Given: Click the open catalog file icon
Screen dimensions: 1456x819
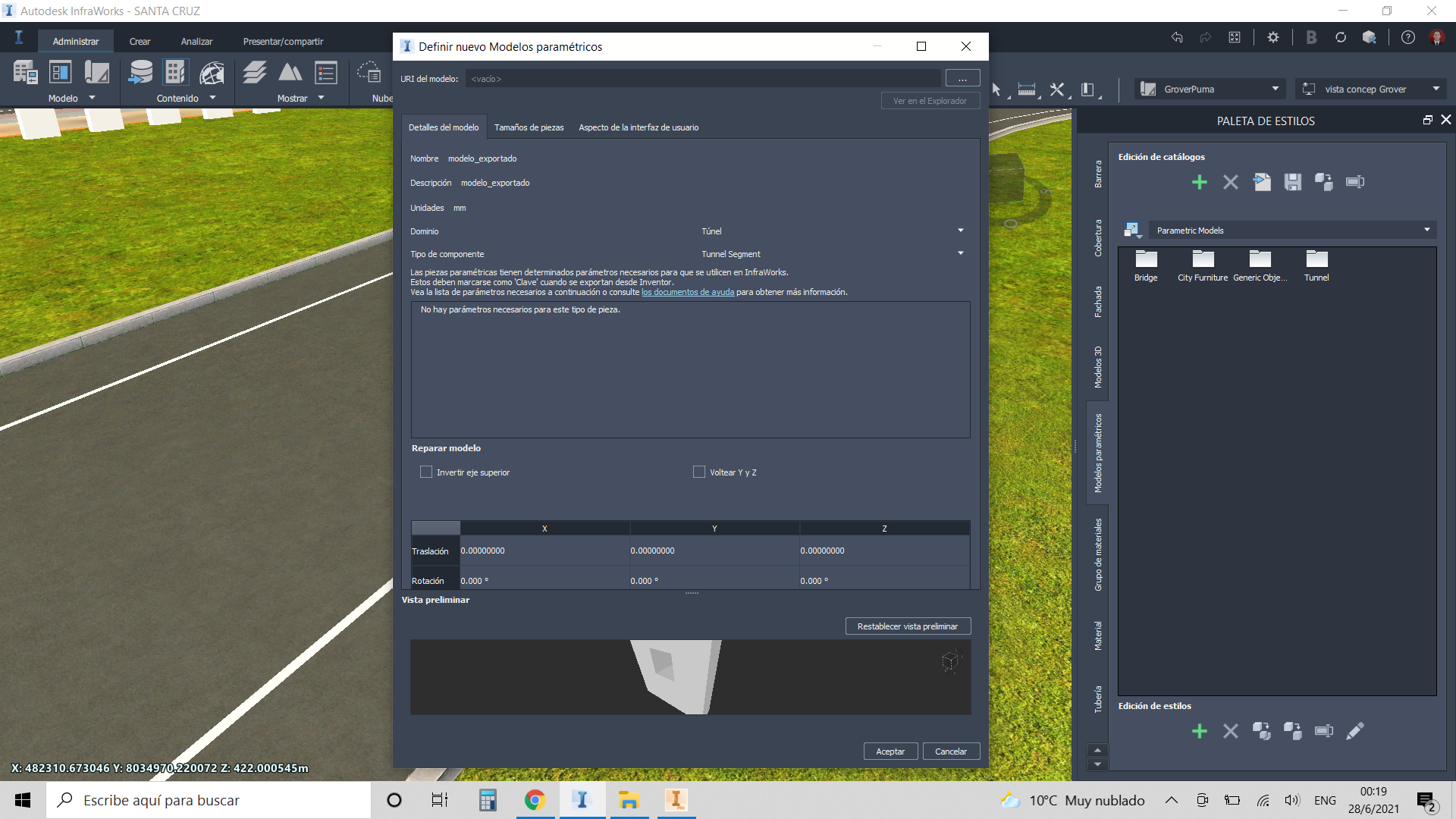Looking at the screenshot, I should 1262,182.
